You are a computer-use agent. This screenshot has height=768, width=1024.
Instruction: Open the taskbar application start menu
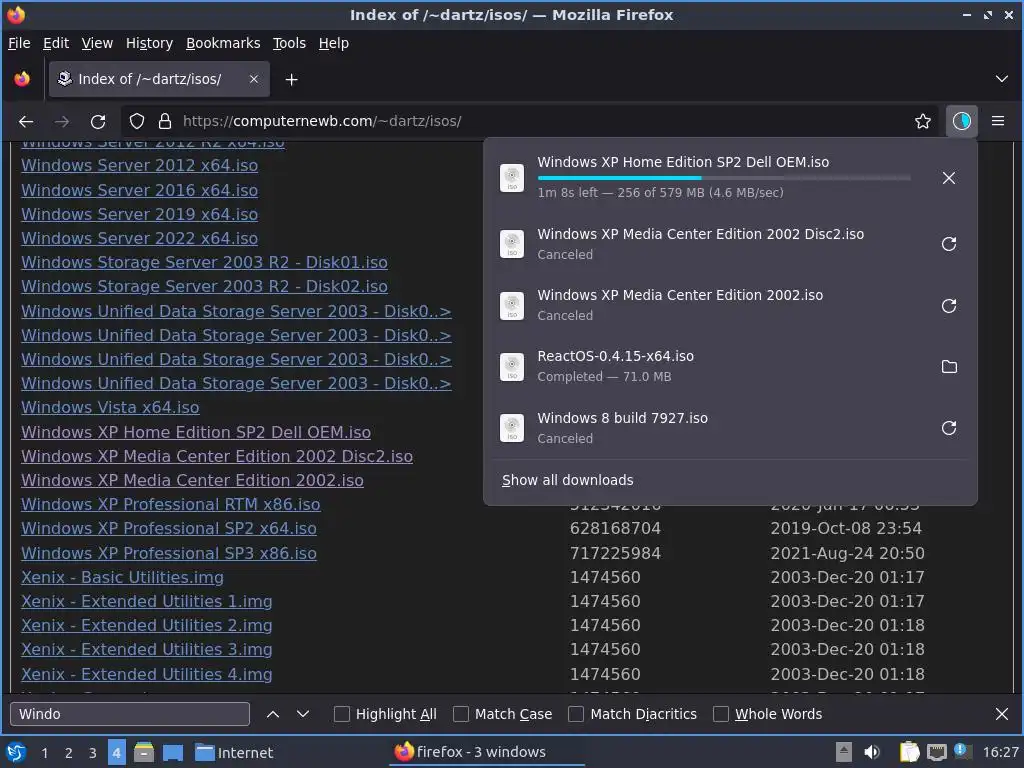[16, 752]
